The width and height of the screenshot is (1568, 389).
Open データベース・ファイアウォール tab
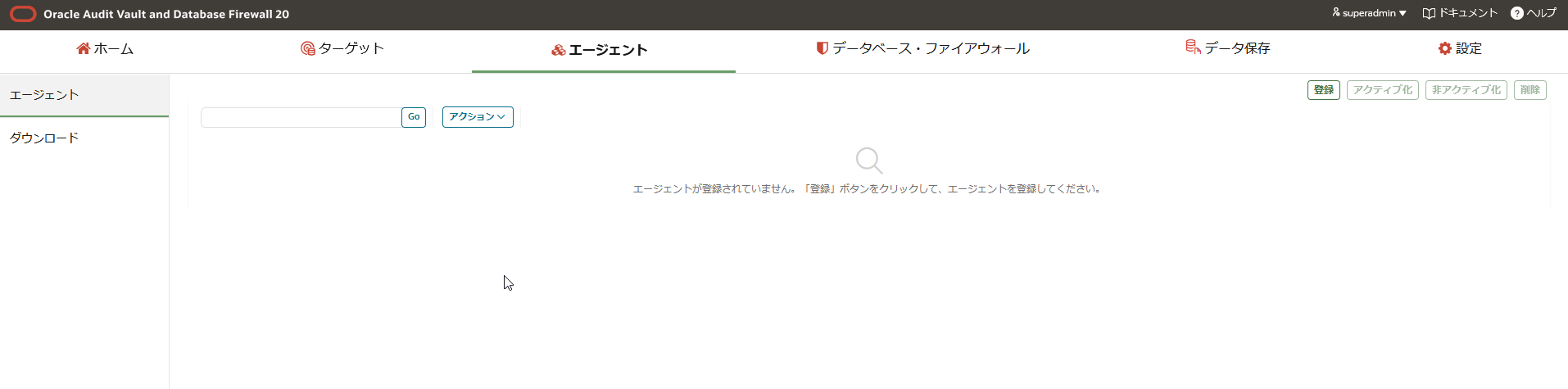pyautogui.click(x=922, y=48)
